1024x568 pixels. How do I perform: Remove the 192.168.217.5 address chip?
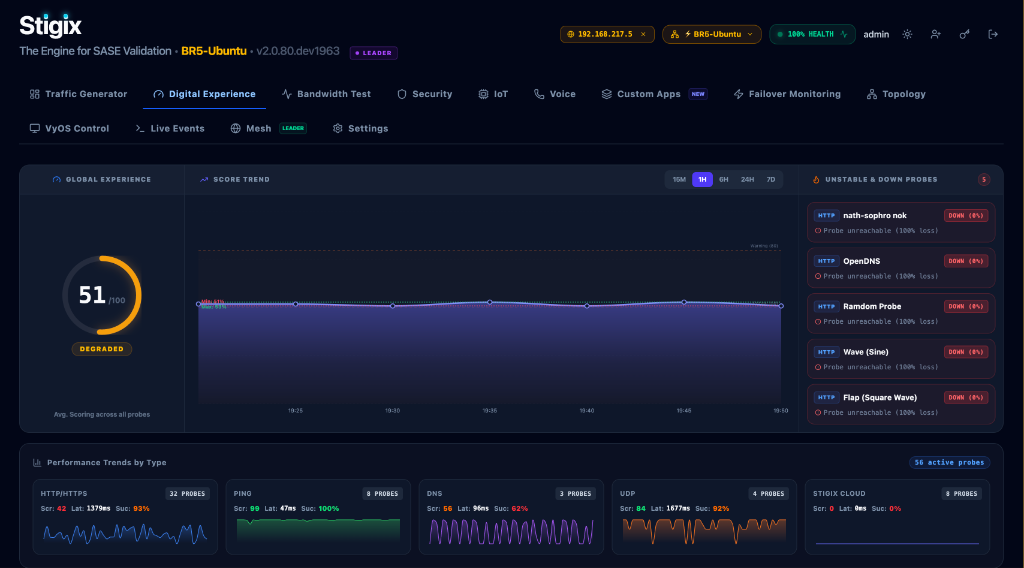click(643, 34)
